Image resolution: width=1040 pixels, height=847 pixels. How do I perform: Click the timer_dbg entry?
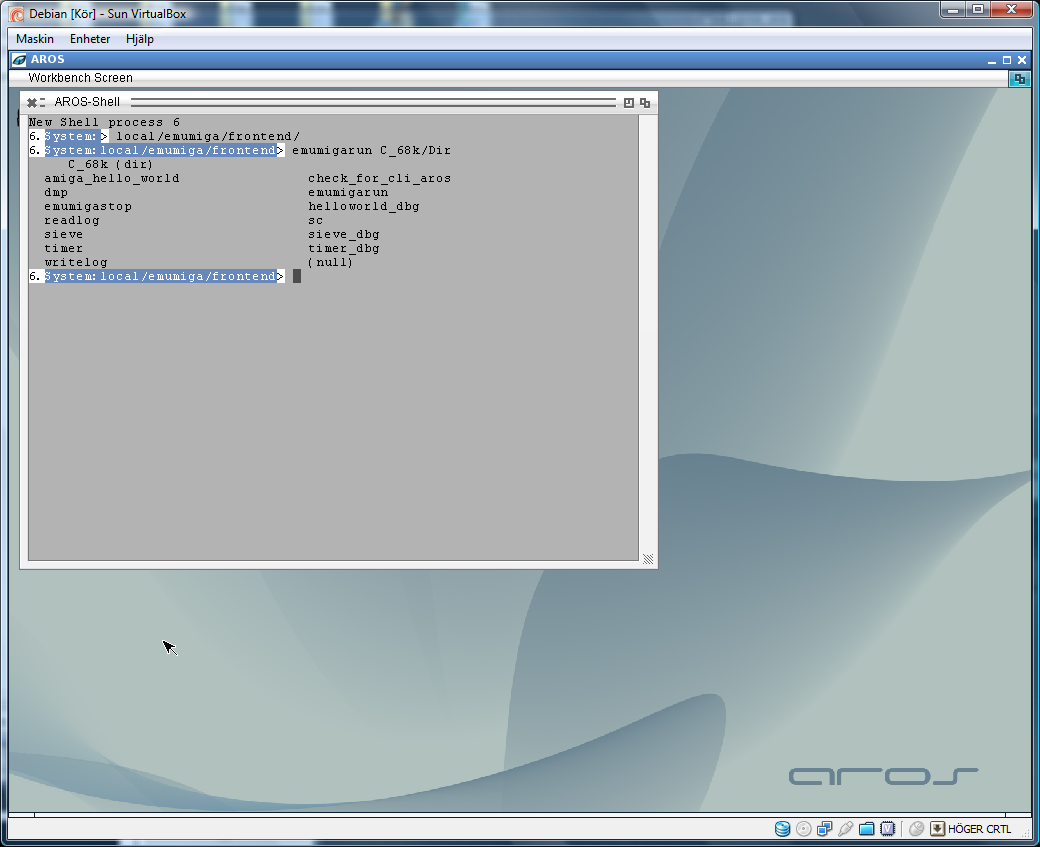(x=344, y=248)
